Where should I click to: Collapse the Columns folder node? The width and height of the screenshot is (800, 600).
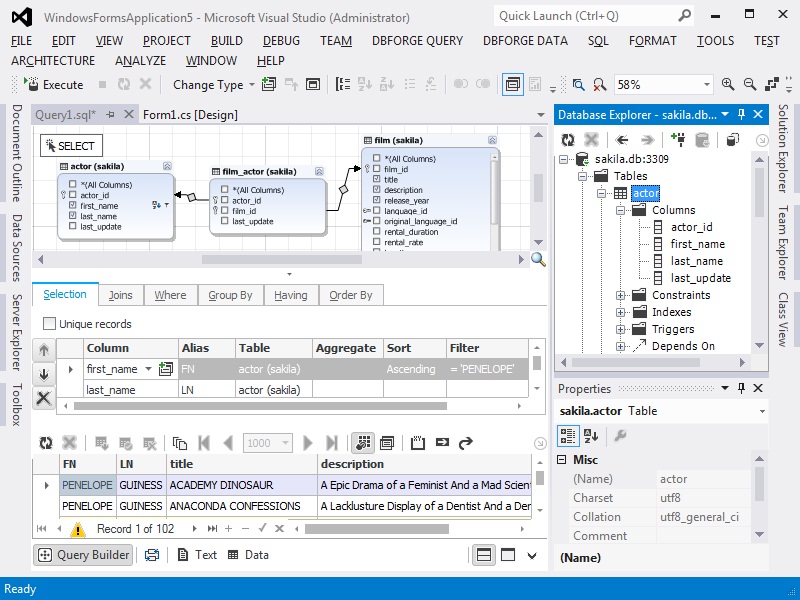(620, 210)
